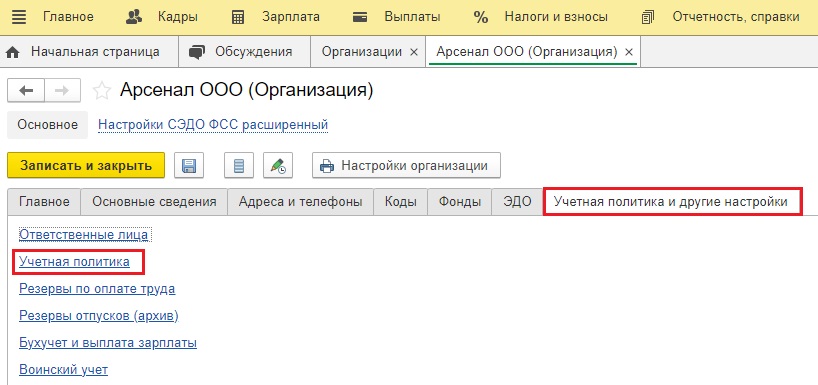Click the pencil with clock history icon

click(x=278, y=166)
